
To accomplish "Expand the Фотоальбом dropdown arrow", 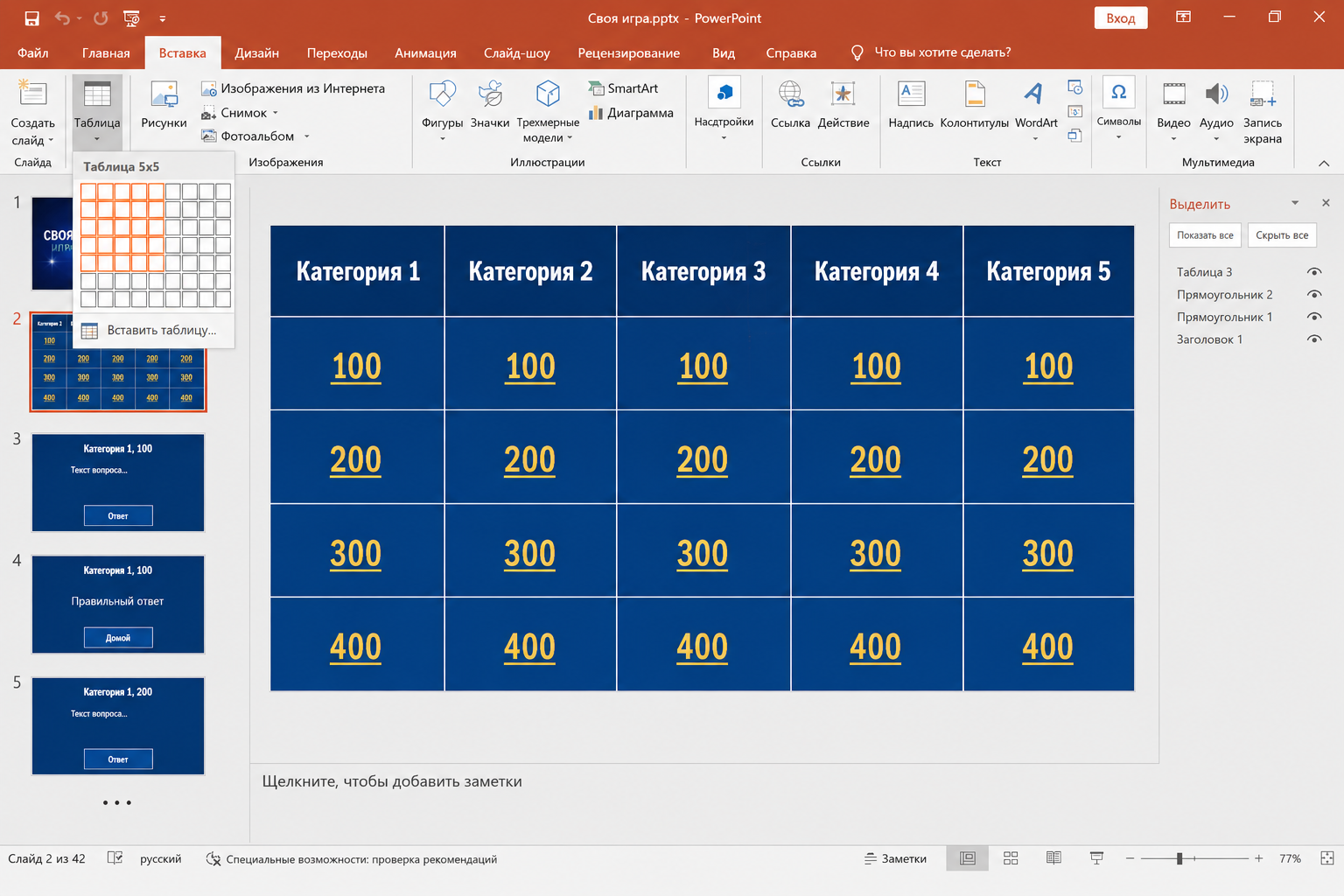I will point(306,136).
